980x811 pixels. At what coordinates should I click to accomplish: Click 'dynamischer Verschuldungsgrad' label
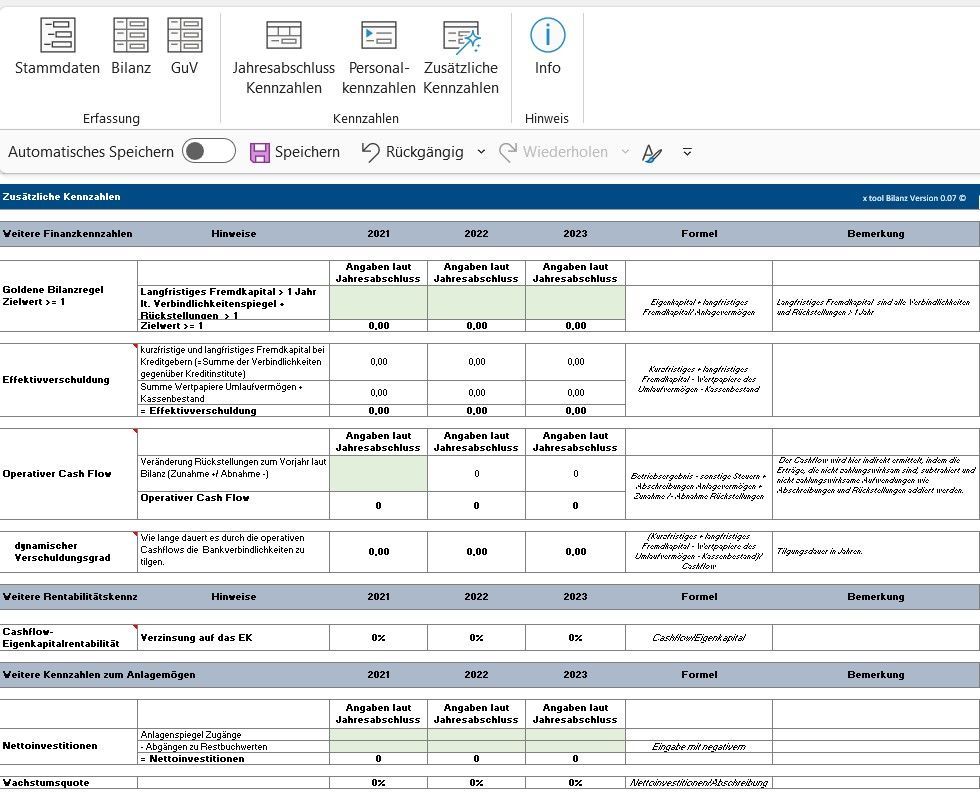click(62, 552)
